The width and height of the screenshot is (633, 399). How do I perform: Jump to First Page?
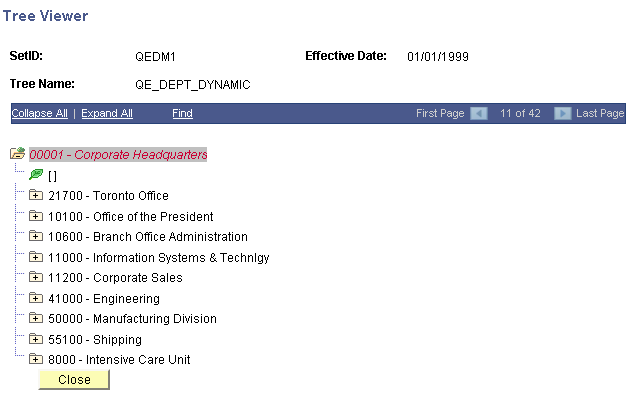click(440, 113)
